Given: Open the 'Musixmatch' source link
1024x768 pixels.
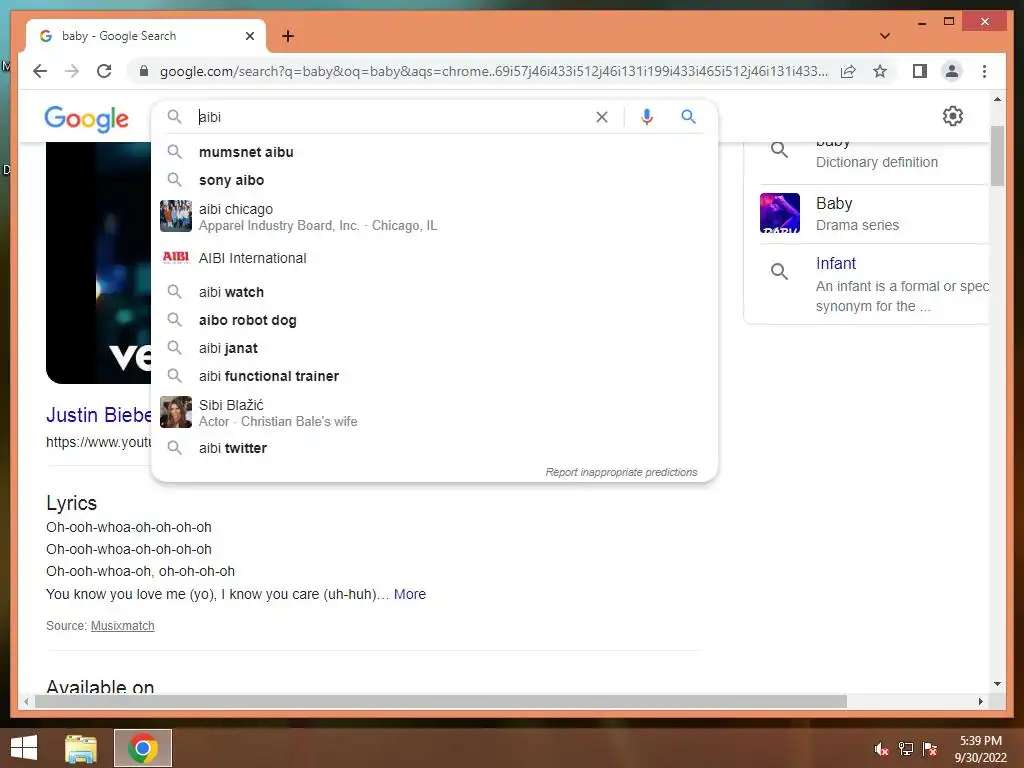Looking at the screenshot, I should (123, 626).
